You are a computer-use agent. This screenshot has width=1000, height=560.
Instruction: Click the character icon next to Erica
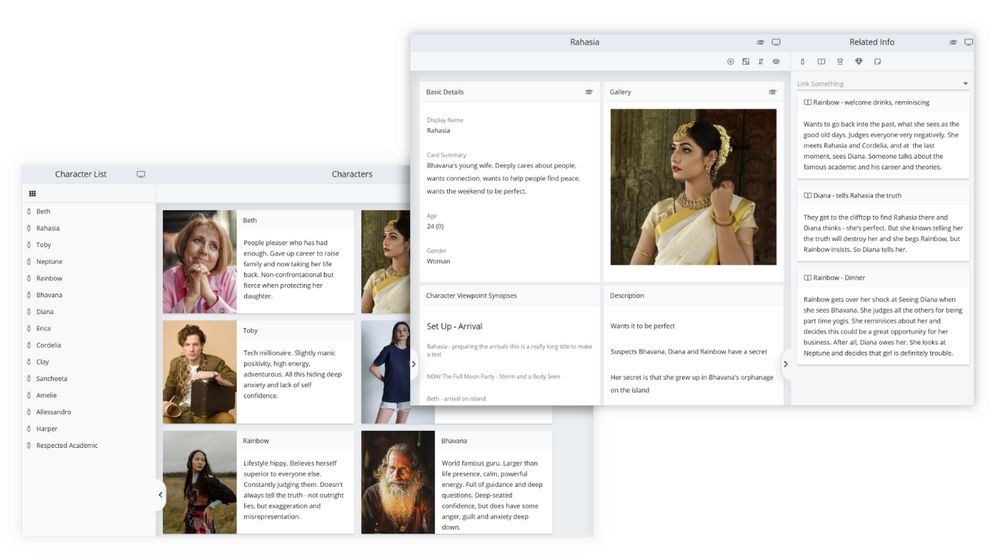coord(29,328)
